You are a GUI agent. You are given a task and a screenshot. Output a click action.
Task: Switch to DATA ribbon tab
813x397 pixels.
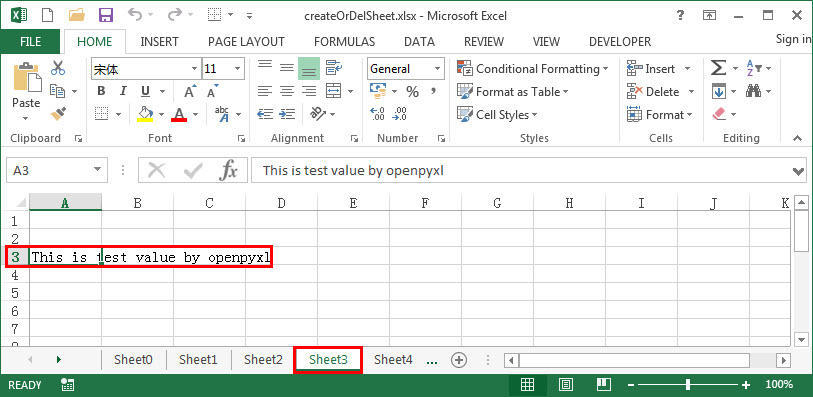click(419, 41)
